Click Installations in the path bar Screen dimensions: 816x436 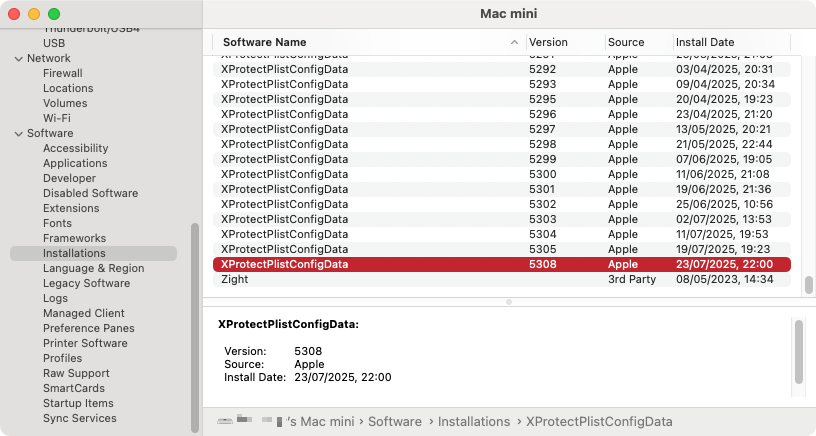coord(474,421)
